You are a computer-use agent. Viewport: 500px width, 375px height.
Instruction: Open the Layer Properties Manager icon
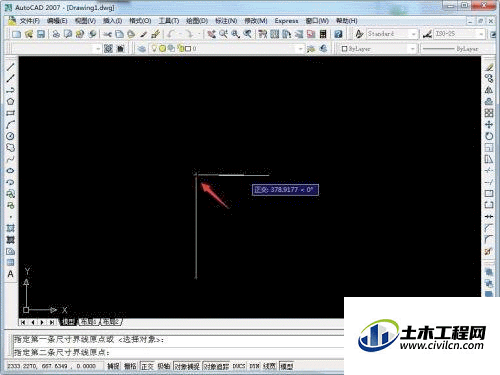coord(142,49)
